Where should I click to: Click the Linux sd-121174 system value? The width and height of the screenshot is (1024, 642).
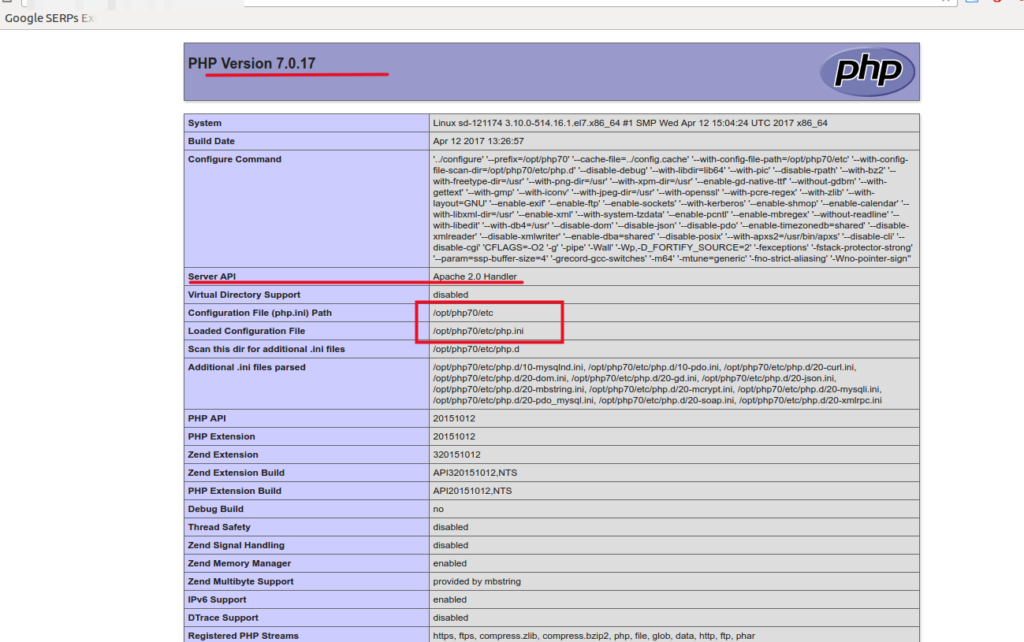coord(629,123)
